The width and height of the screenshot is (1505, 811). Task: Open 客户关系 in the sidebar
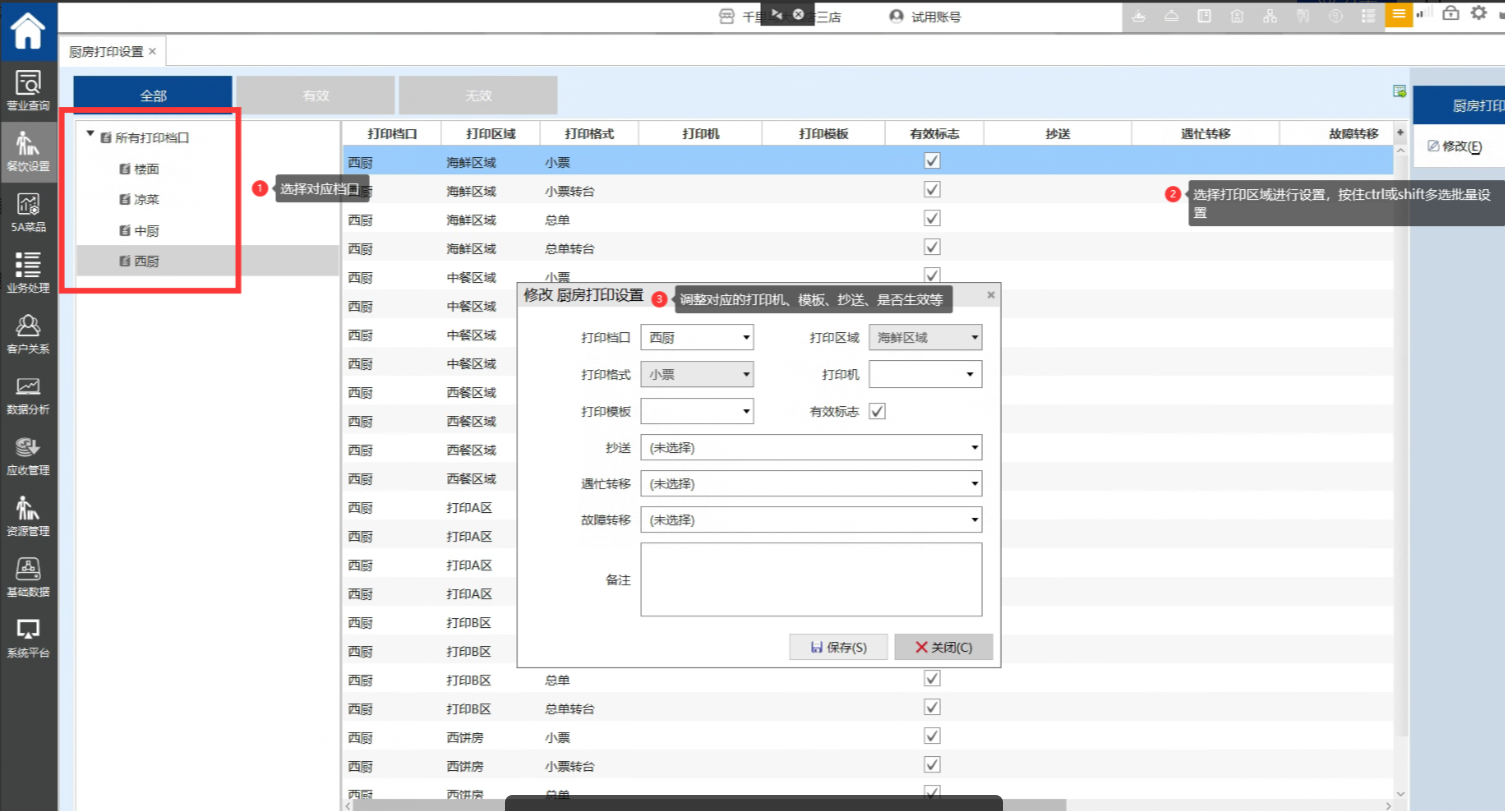pyautogui.click(x=28, y=333)
